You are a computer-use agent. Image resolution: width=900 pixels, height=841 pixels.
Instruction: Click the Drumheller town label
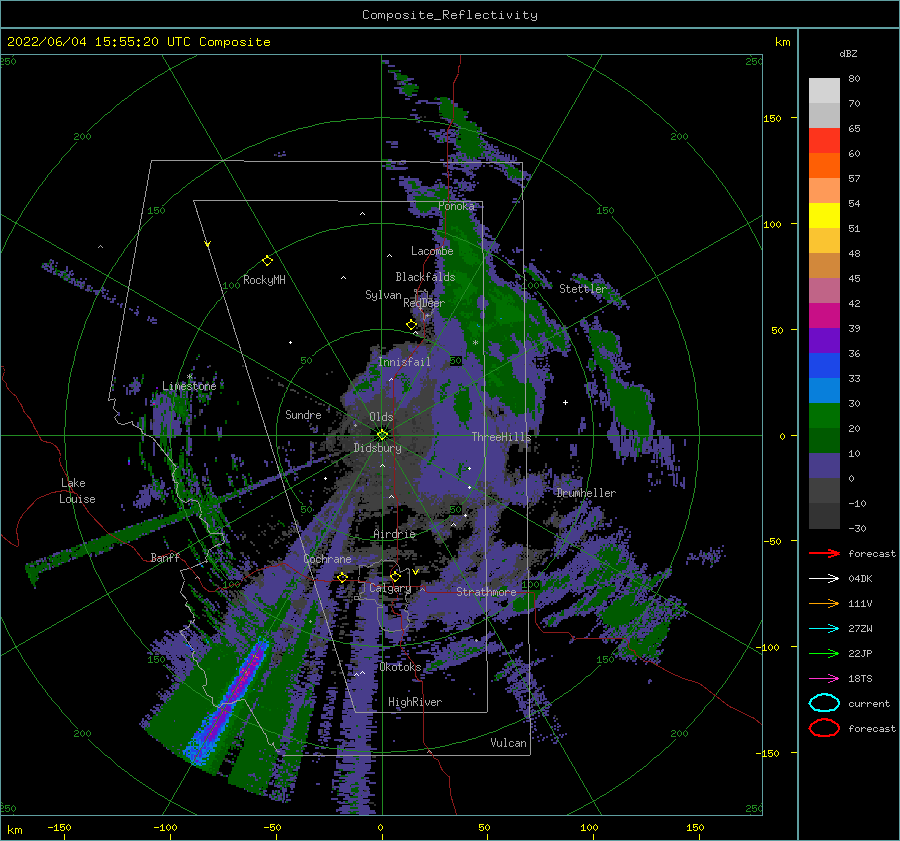pyautogui.click(x=586, y=493)
